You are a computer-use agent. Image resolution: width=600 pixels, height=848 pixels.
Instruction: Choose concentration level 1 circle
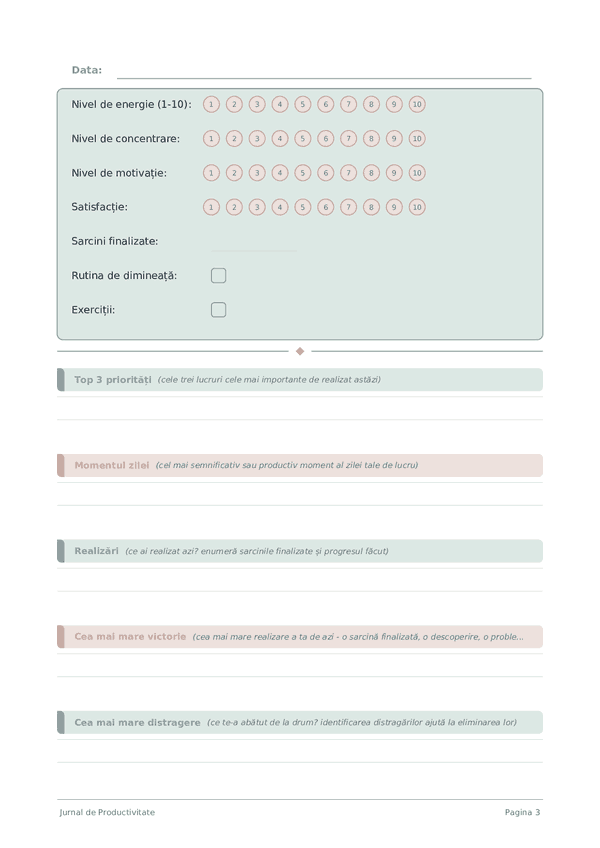point(211,138)
